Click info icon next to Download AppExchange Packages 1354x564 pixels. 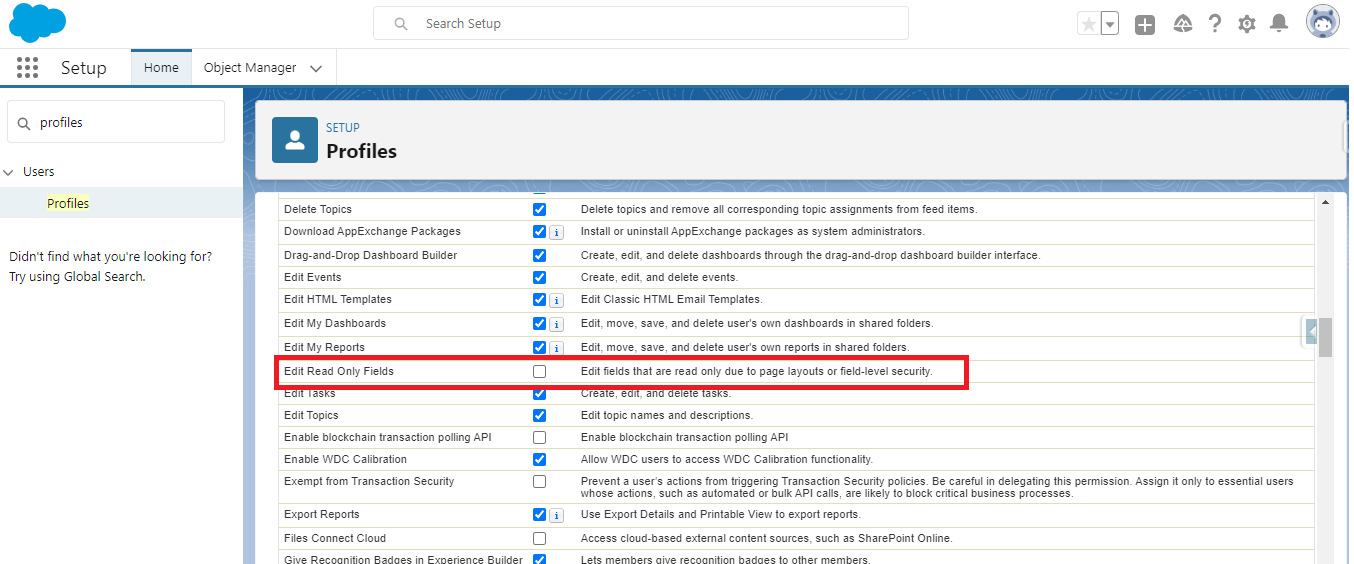557,232
